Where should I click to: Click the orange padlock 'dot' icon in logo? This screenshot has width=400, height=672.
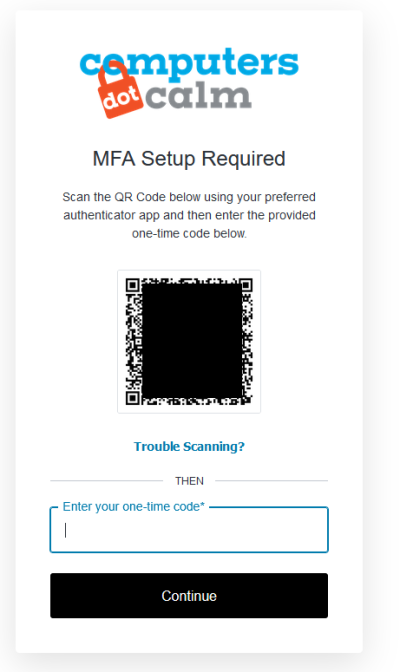click(x=119, y=90)
